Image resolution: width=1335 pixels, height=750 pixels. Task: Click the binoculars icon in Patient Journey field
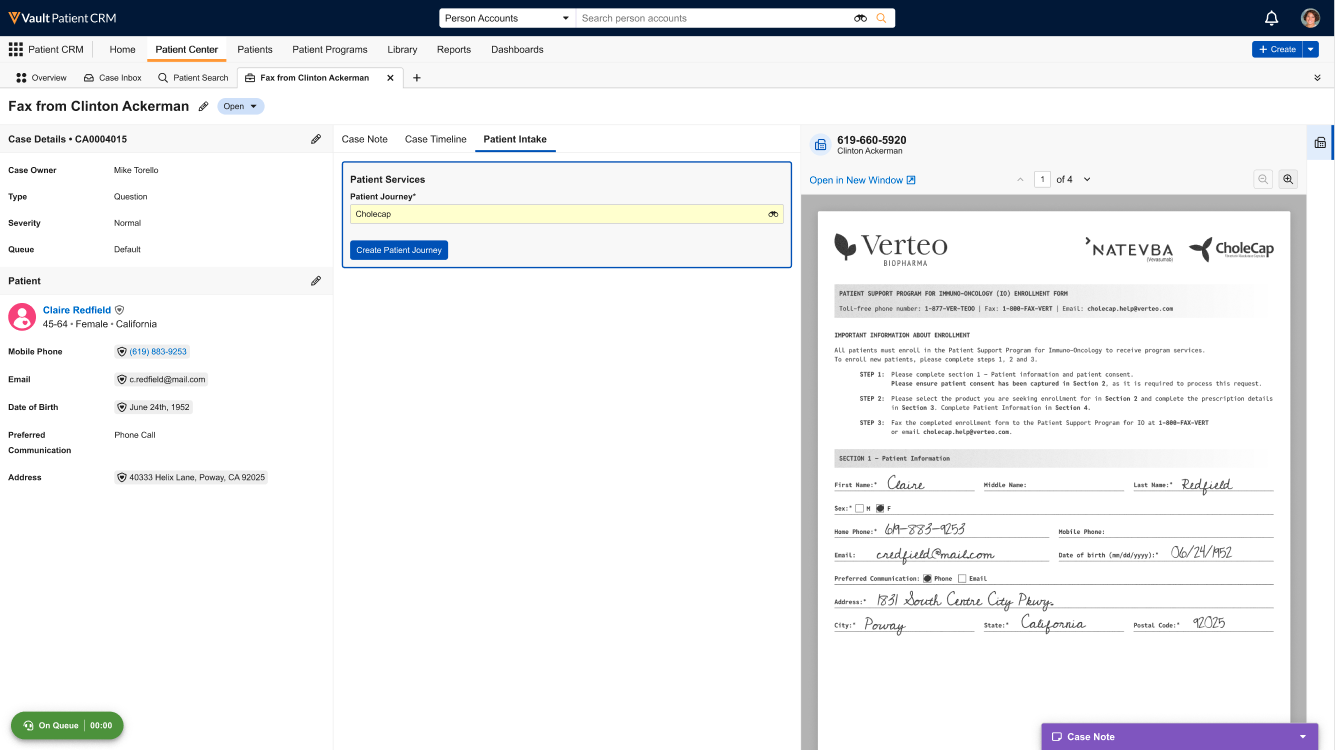[773, 214]
